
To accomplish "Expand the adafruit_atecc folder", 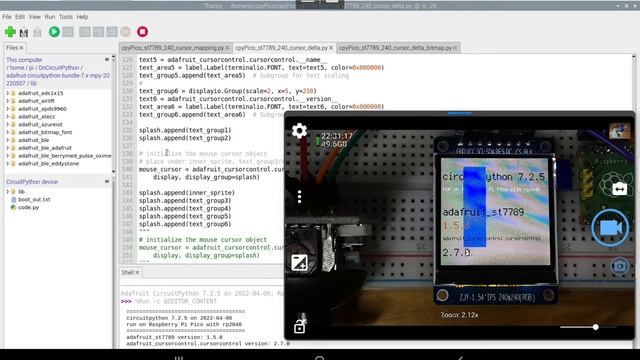I will click(x=7, y=116).
